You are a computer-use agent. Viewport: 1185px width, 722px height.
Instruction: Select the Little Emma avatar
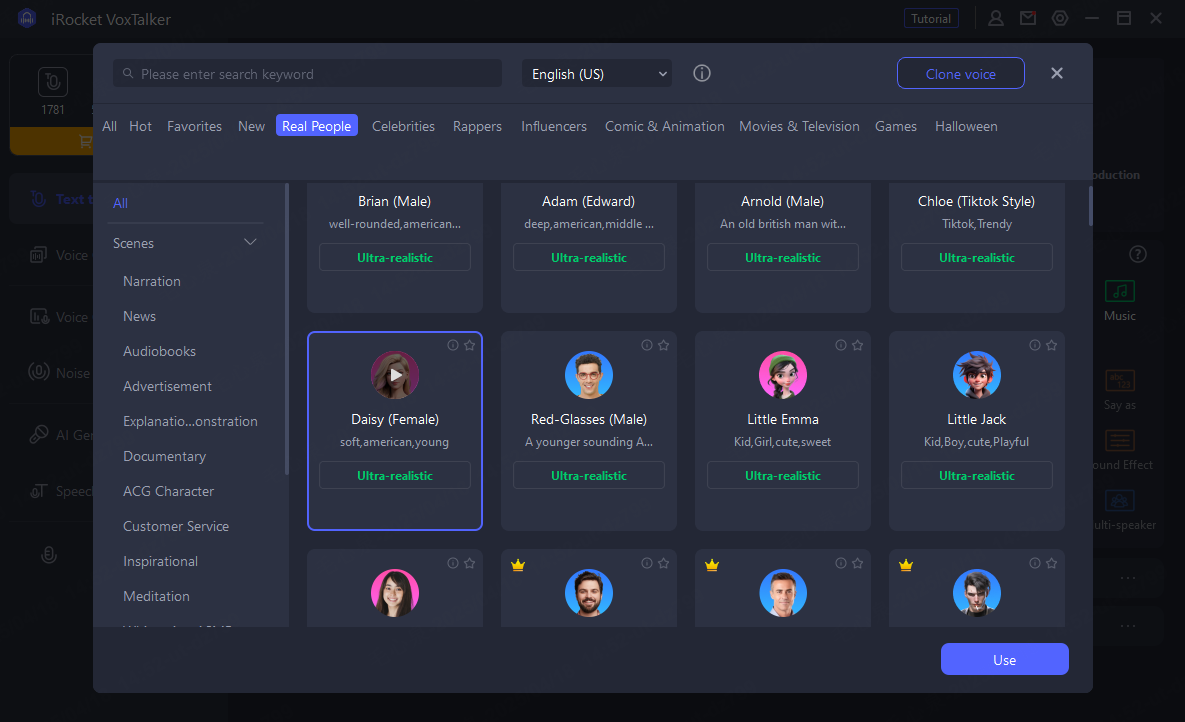783,375
